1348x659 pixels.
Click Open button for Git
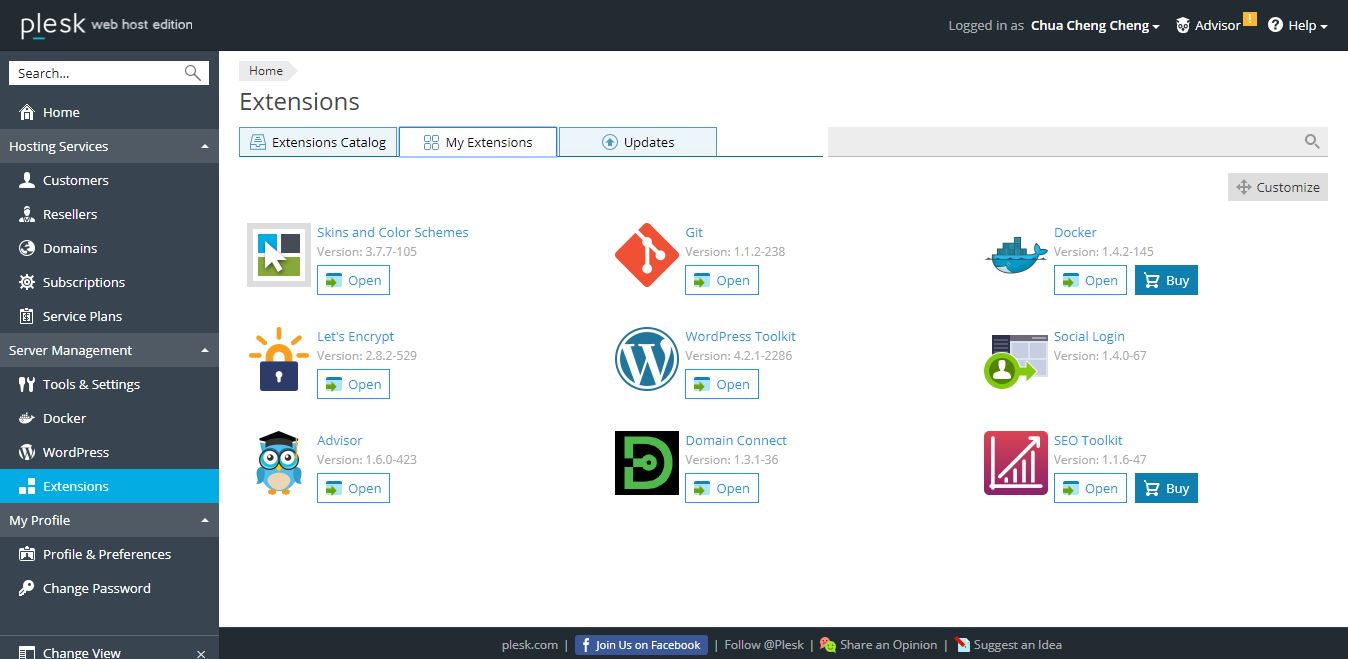[x=722, y=280]
